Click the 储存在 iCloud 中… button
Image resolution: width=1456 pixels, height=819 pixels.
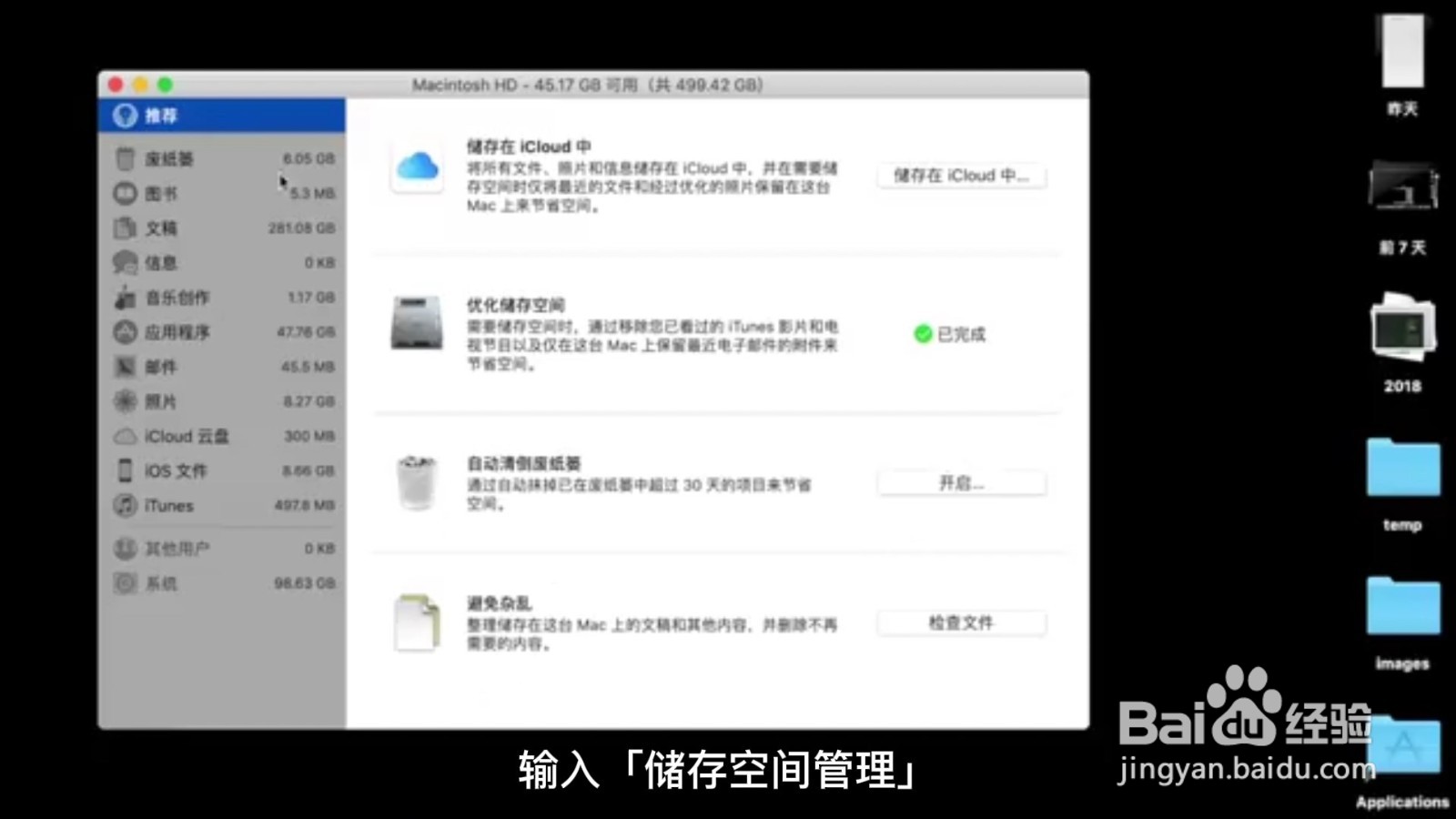(962, 176)
